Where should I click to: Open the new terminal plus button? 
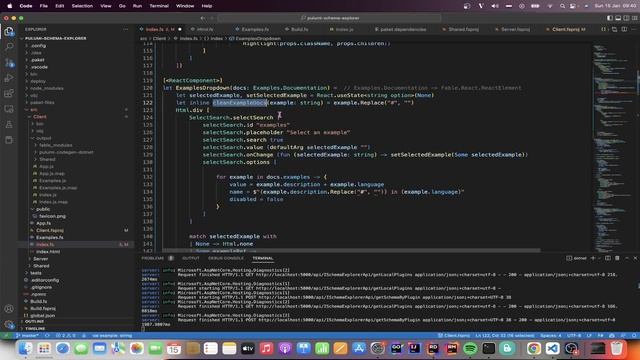(x=593, y=258)
